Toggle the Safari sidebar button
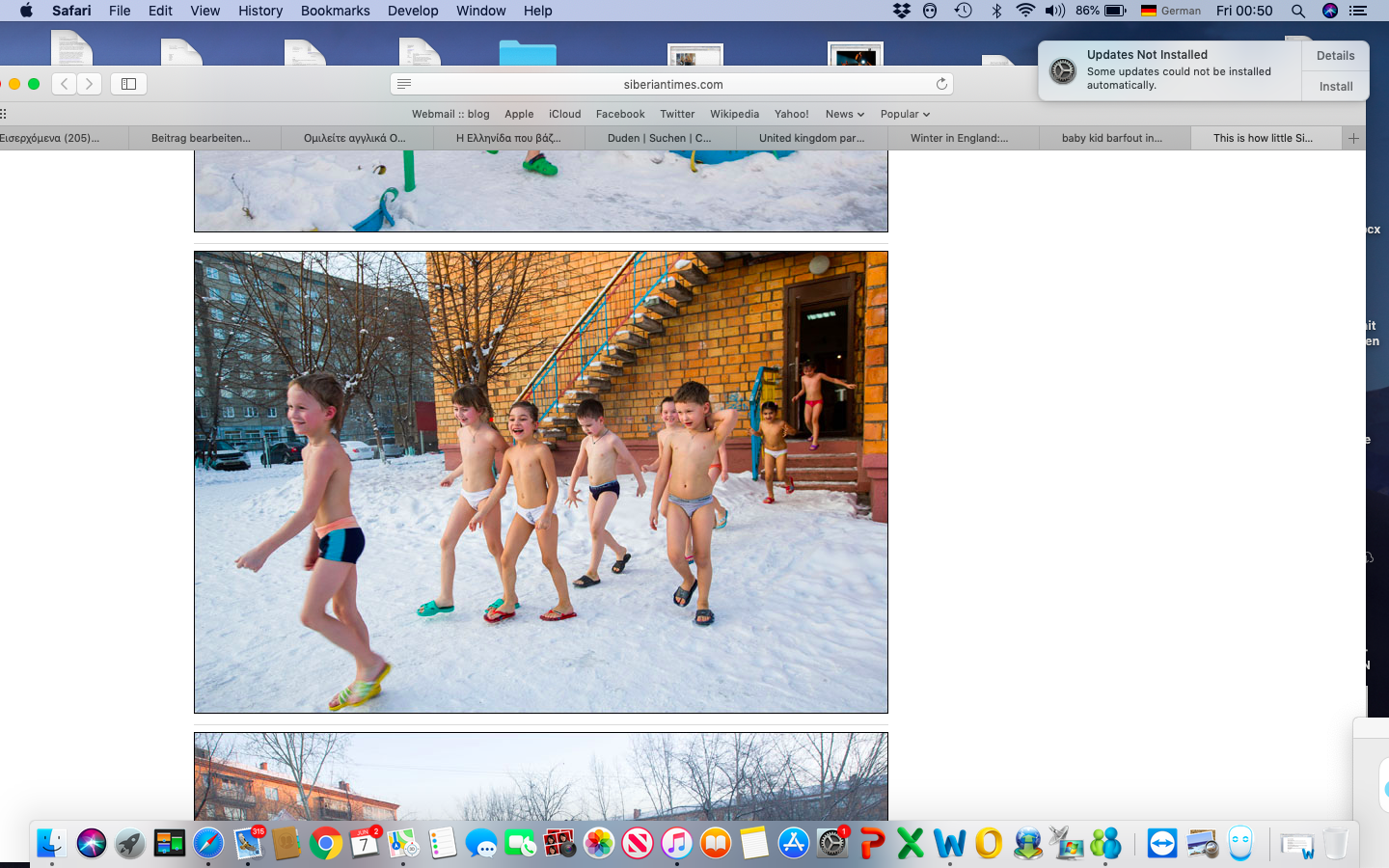This screenshot has width=1389, height=868. pyautogui.click(x=128, y=84)
